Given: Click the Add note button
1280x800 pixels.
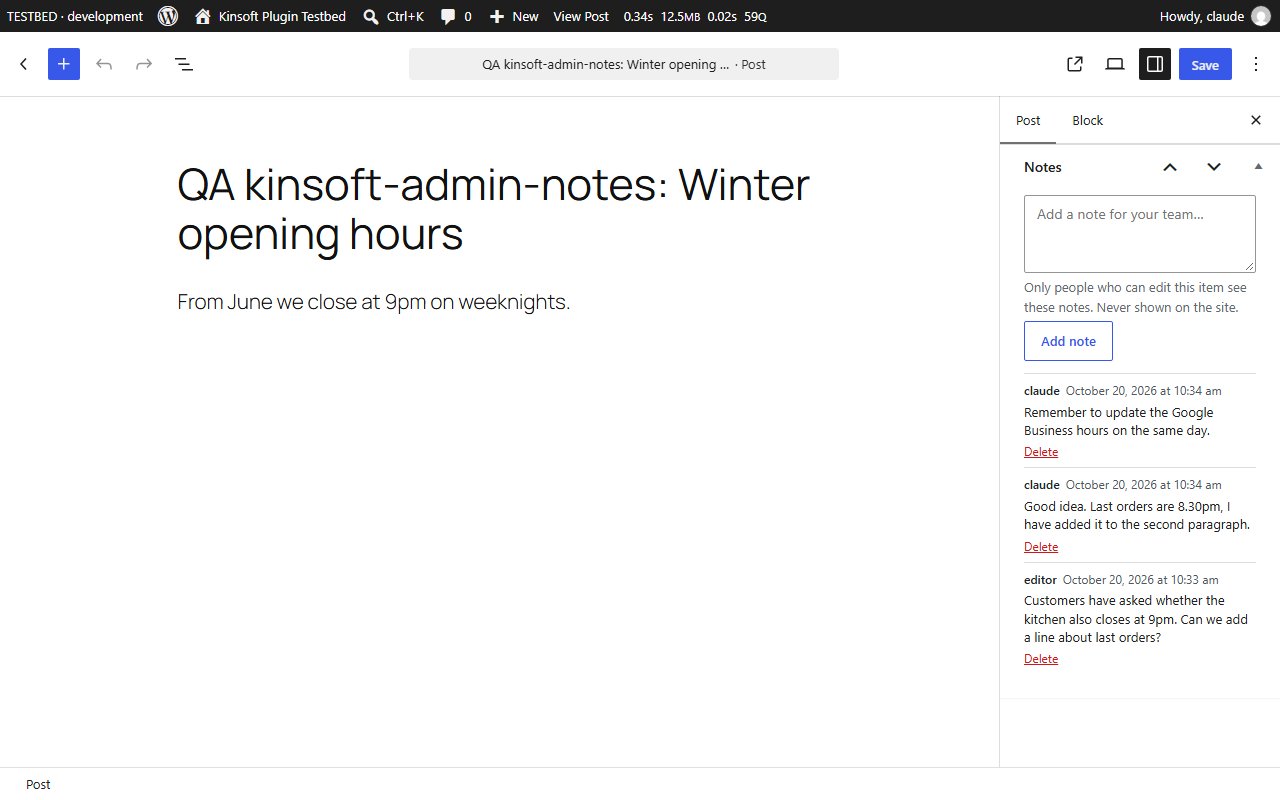Looking at the screenshot, I should [1068, 341].
